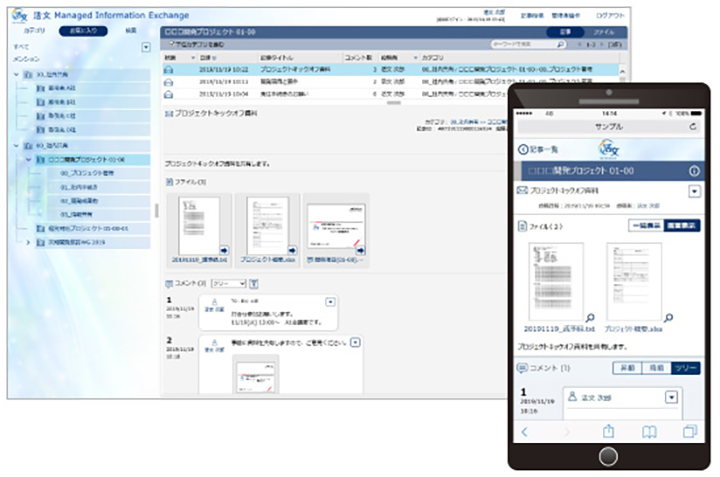Screen dimensions: 720x477
Task: Reload page with phone refresh icon
Action: [694, 128]
